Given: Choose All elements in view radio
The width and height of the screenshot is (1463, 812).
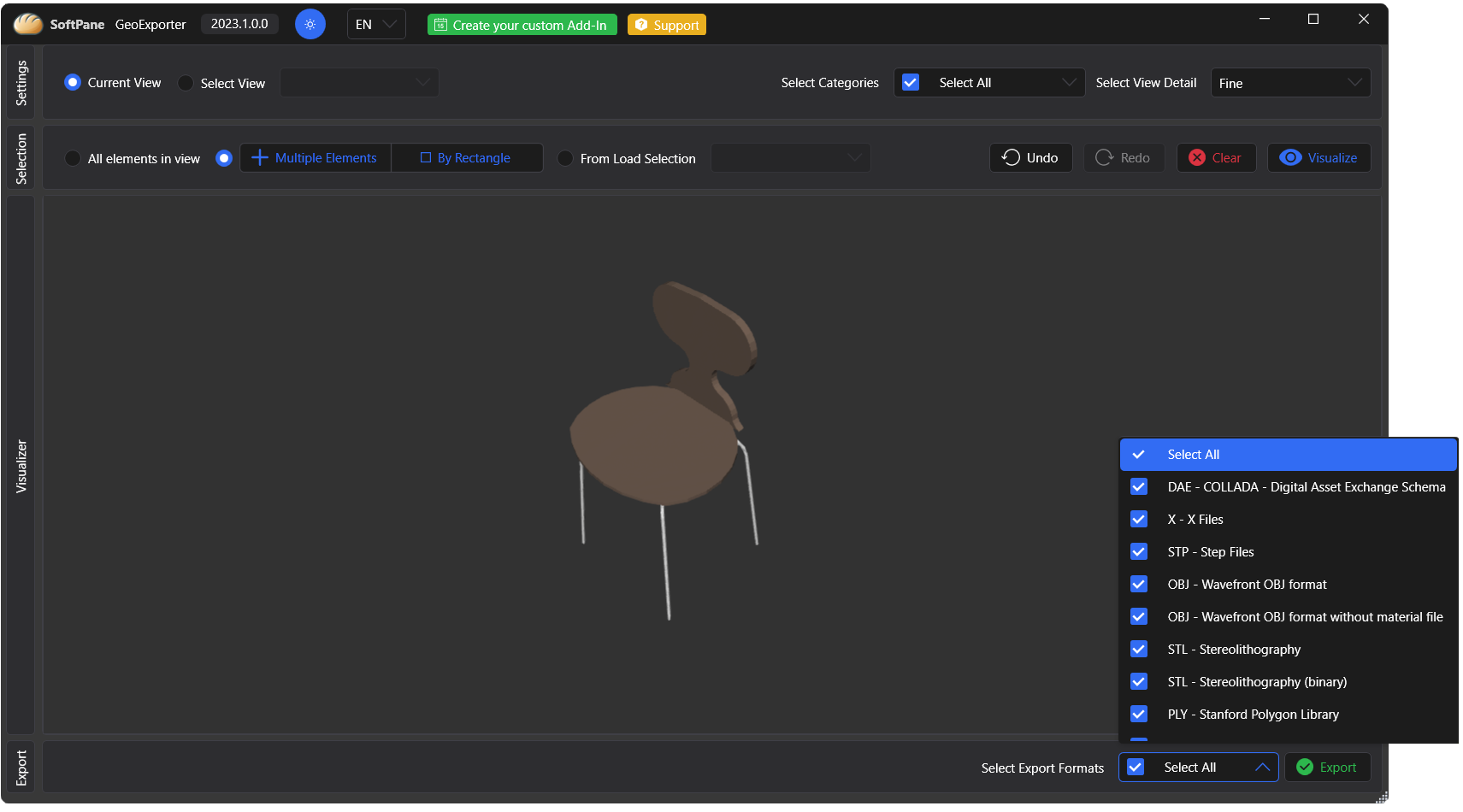Looking at the screenshot, I should [73, 158].
